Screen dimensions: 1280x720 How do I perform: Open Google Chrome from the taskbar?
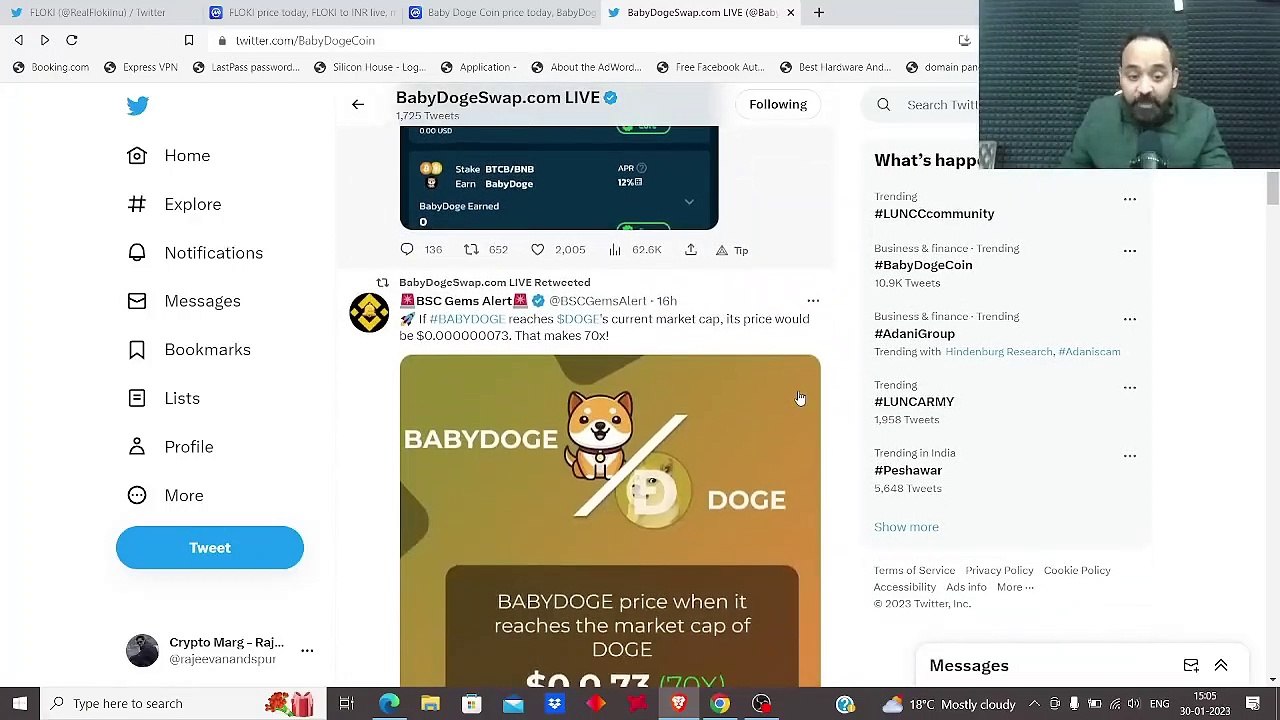point(720,704)
